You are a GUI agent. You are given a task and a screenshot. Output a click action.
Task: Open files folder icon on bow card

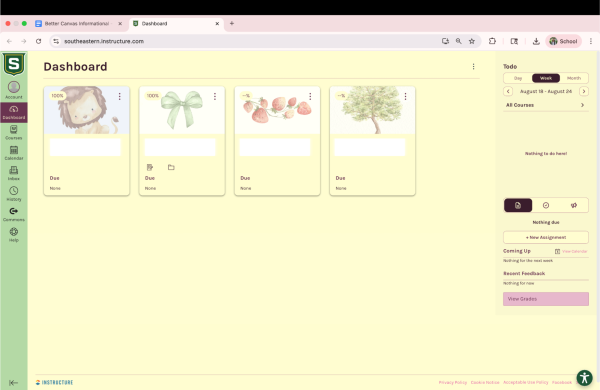tap(171, 167)
